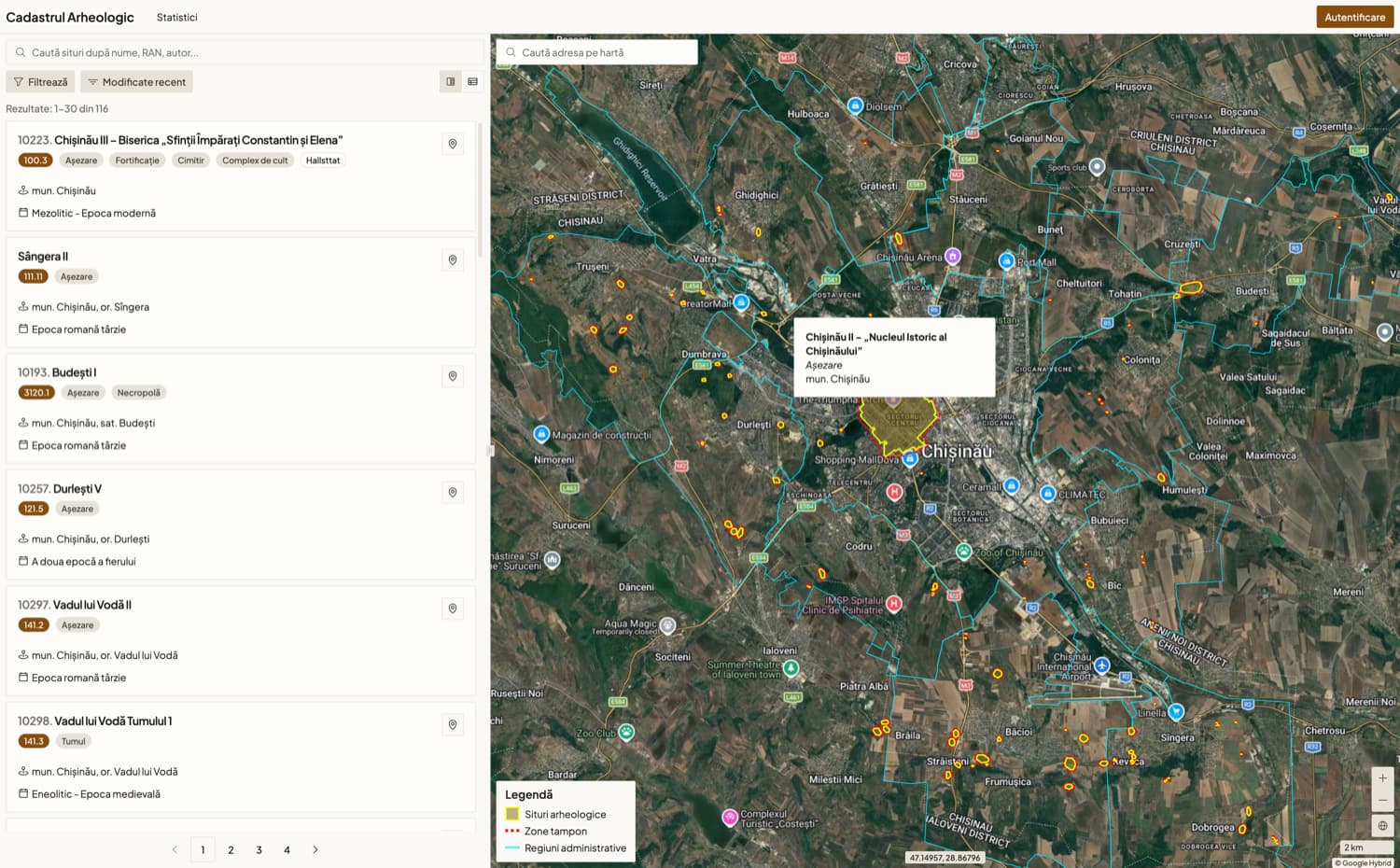
Task: Select results page 4
Action: tap(287, 849)
